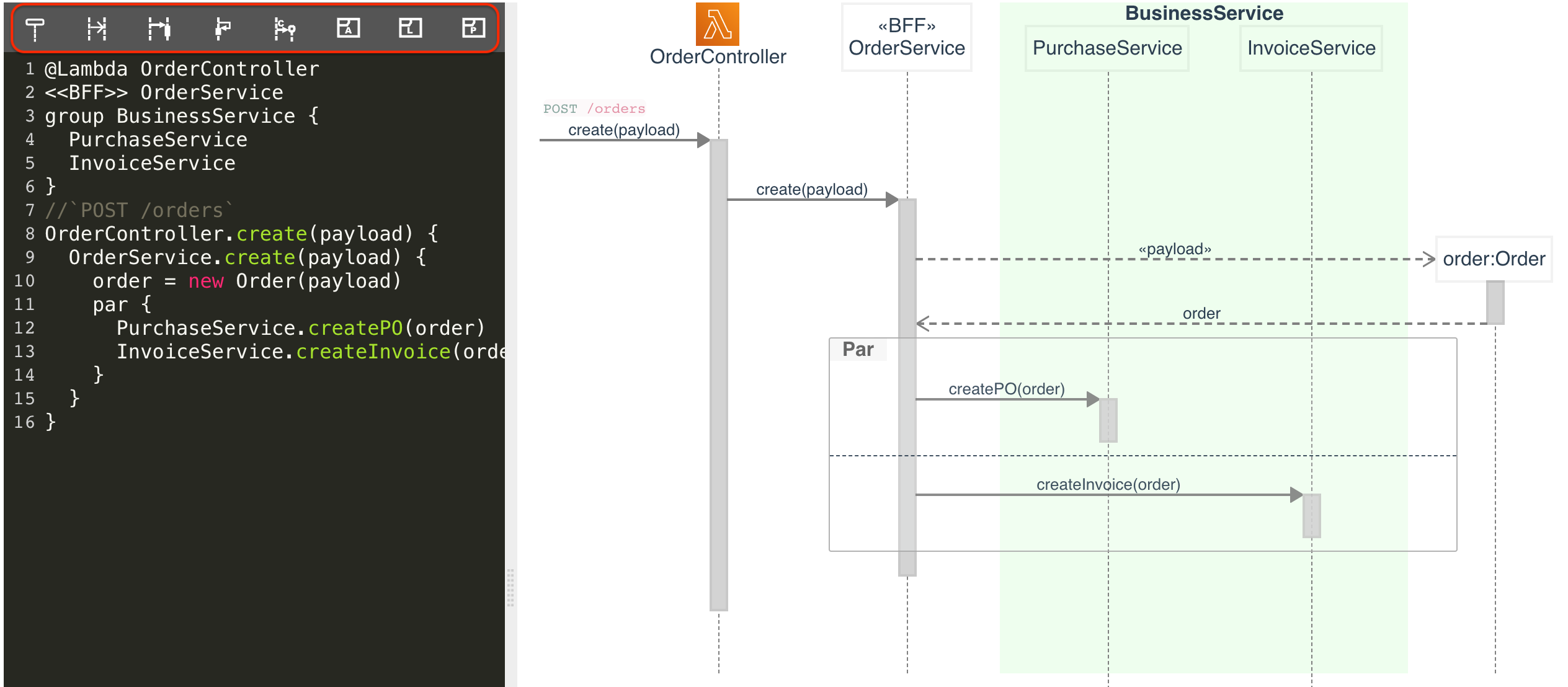Click the Par fragment label
Viewport: 1568px width, 687px height.
[858, 350]
